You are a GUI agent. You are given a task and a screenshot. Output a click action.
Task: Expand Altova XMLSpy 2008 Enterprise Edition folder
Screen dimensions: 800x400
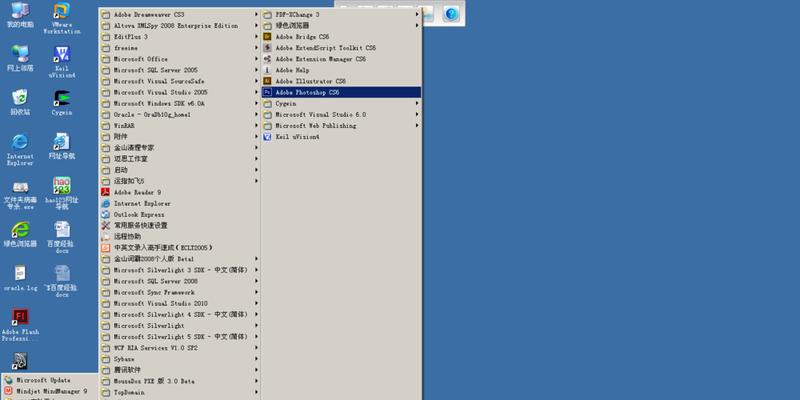point(180,26)
